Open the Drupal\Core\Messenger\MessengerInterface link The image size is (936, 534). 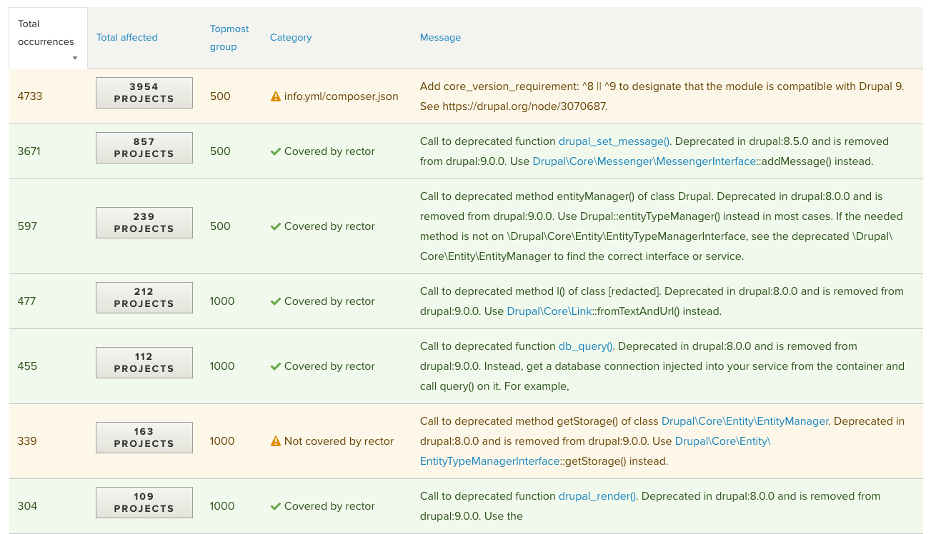[644, 161]
